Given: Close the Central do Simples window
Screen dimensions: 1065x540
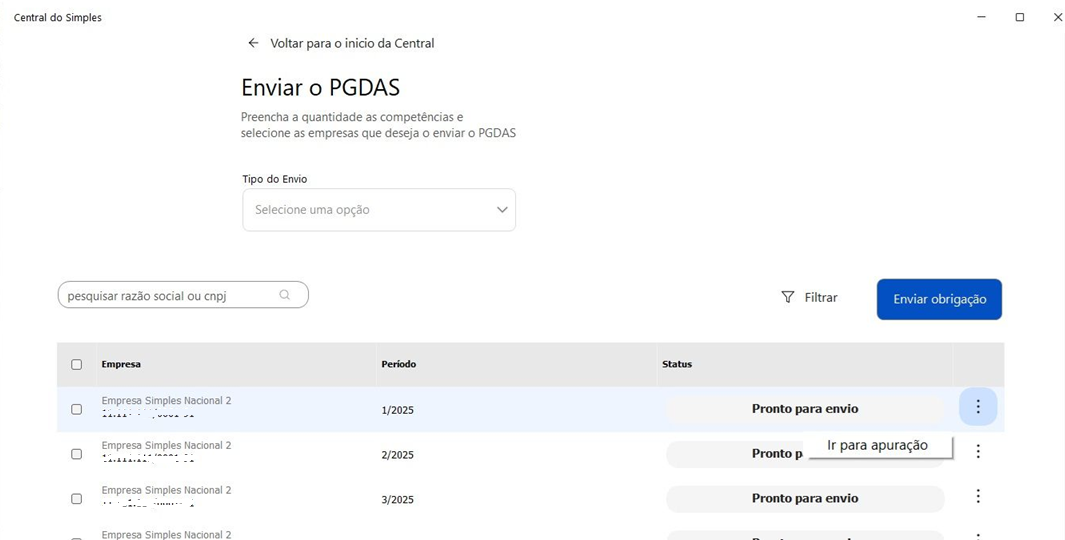Looking at the screenshot, I should (x=1057, y=17).
